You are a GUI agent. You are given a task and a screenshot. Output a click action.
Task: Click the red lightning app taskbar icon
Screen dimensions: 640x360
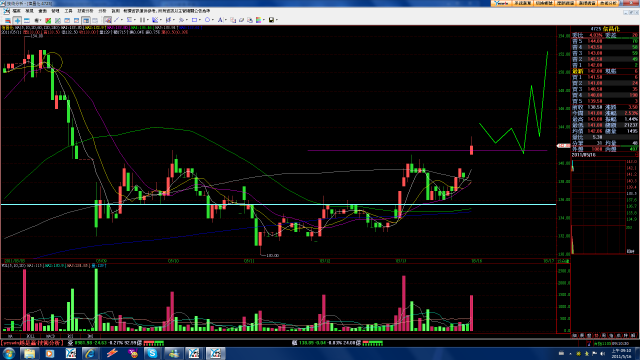111,353
